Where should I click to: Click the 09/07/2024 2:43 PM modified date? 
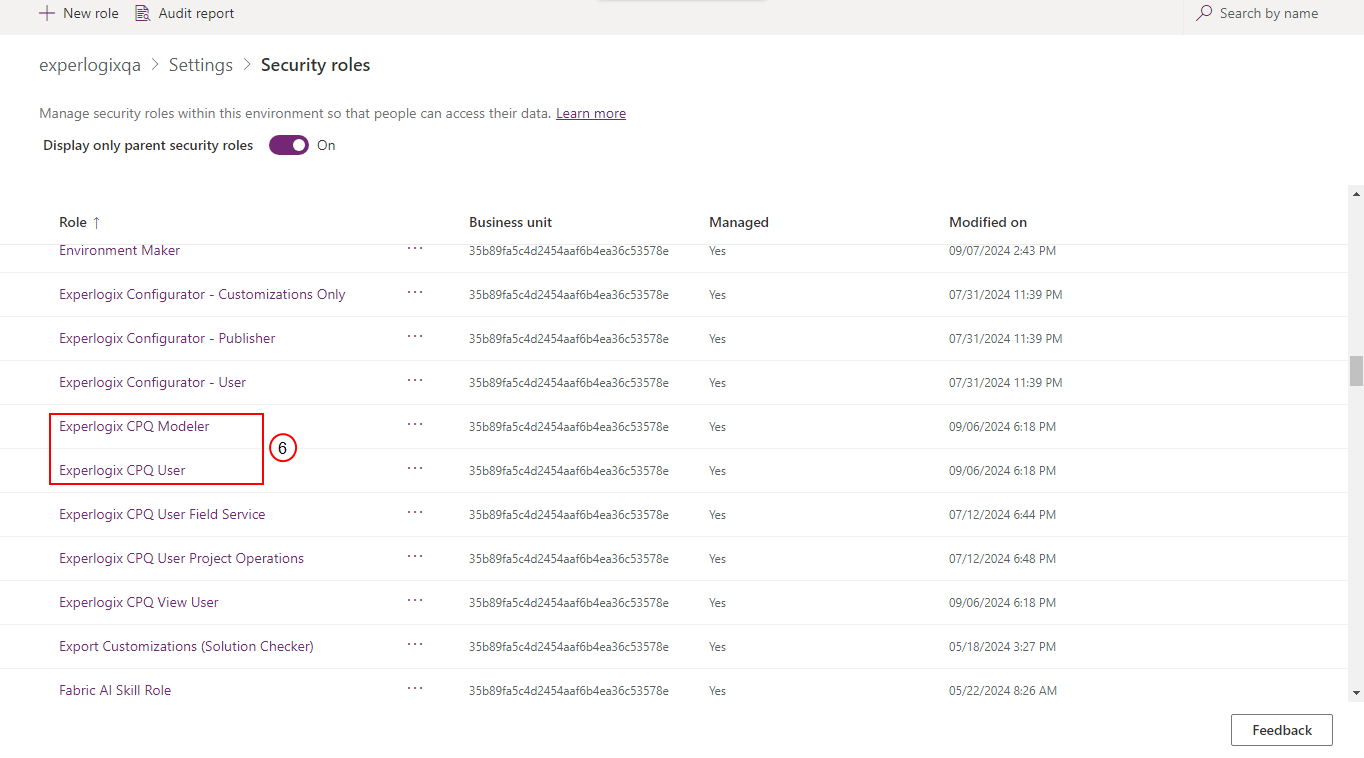click(1002, 250)
